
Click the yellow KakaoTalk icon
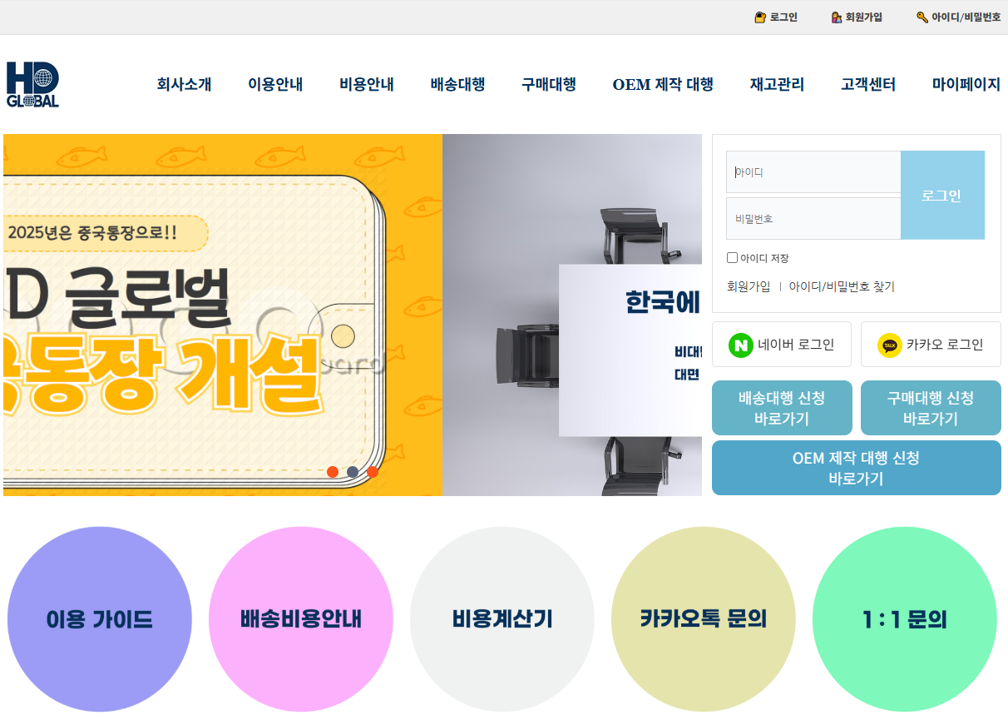point(890,345)
